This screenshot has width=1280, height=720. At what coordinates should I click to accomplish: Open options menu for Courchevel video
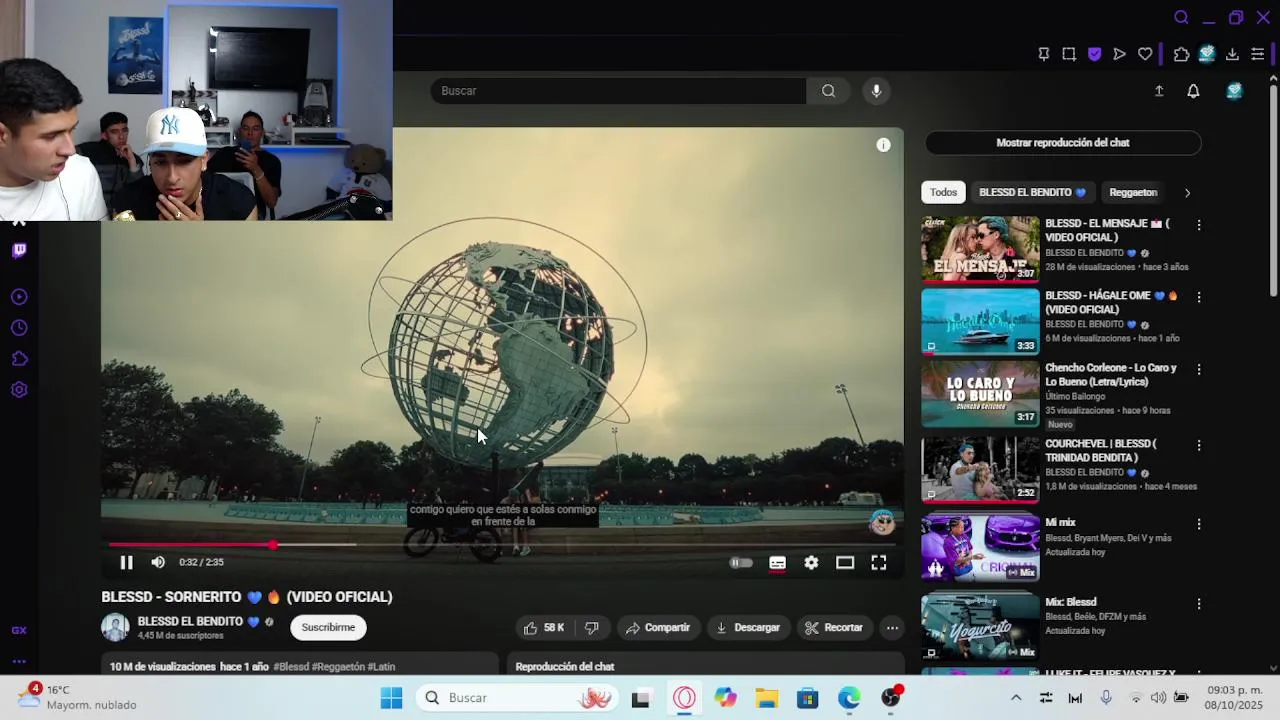pos(1198,445)
